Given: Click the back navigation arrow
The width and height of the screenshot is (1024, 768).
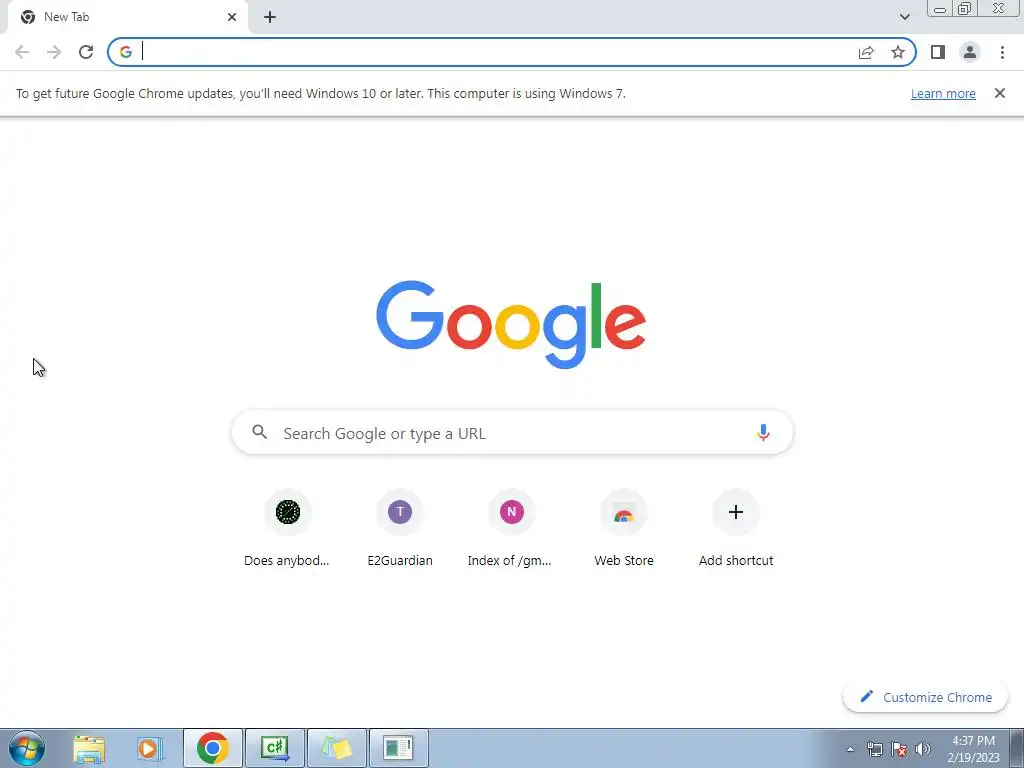Looking at the screenshot, I should click(x=22, y=52).
